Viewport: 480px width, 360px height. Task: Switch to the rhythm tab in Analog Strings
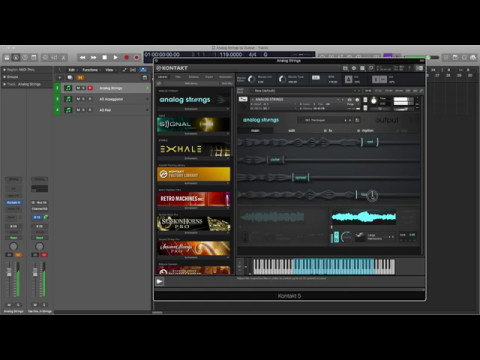366,131
